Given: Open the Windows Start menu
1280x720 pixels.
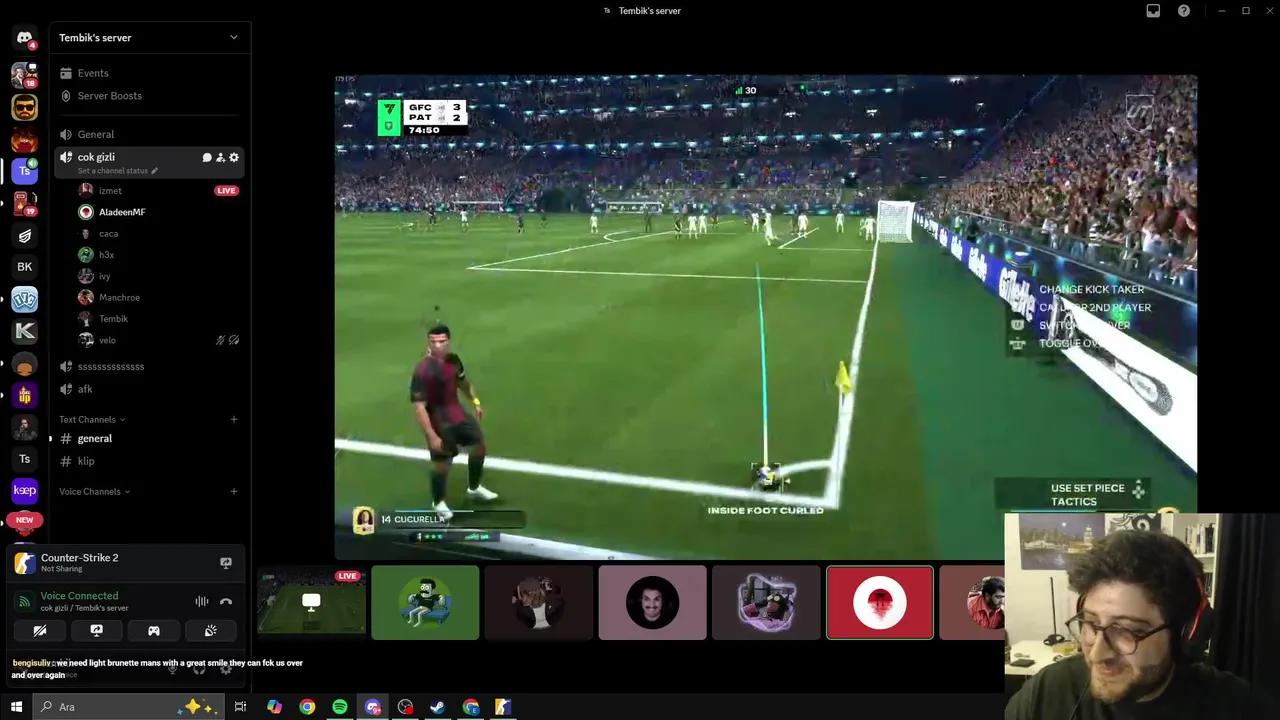Looking at the screenshot, I should [16, 707].
